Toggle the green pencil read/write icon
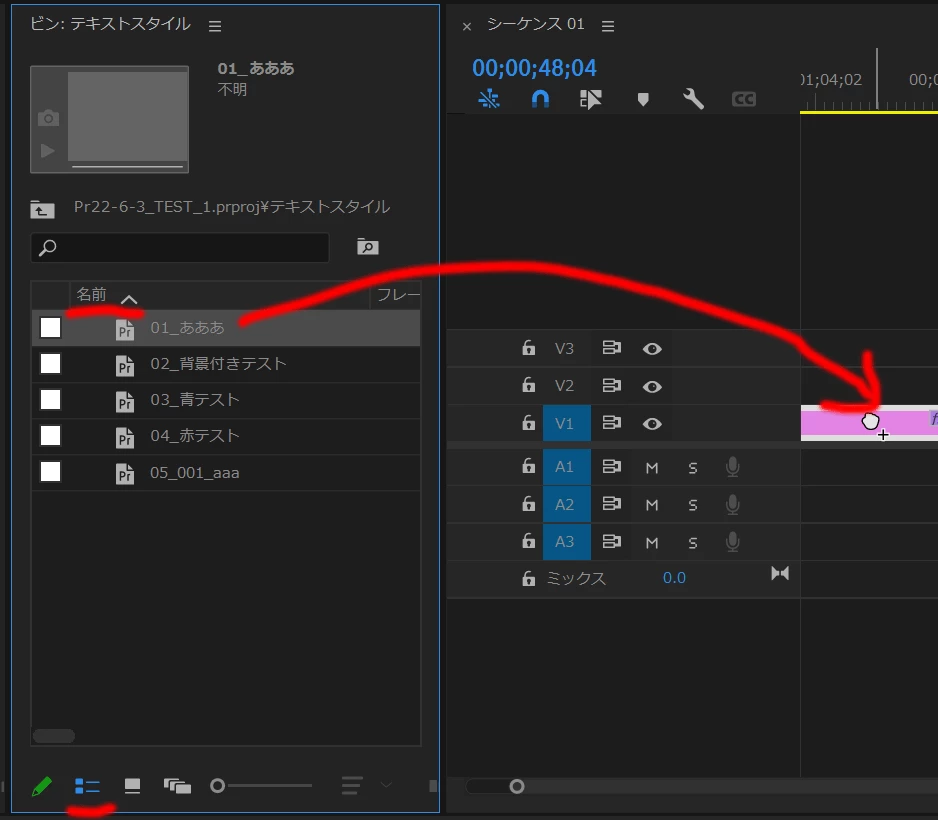Screen dimensions: 938x820 [41, 786]
